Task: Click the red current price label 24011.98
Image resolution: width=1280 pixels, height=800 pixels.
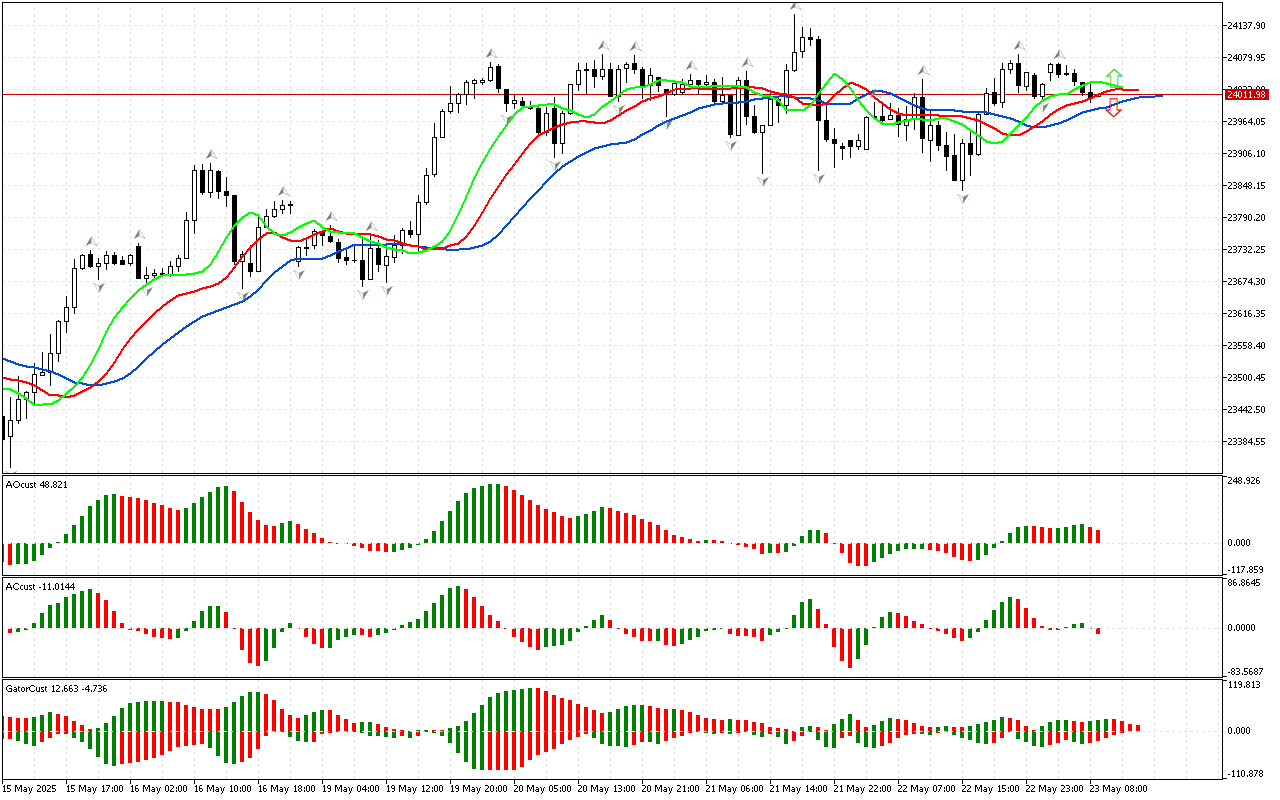Action: [x=1247, y=95]
